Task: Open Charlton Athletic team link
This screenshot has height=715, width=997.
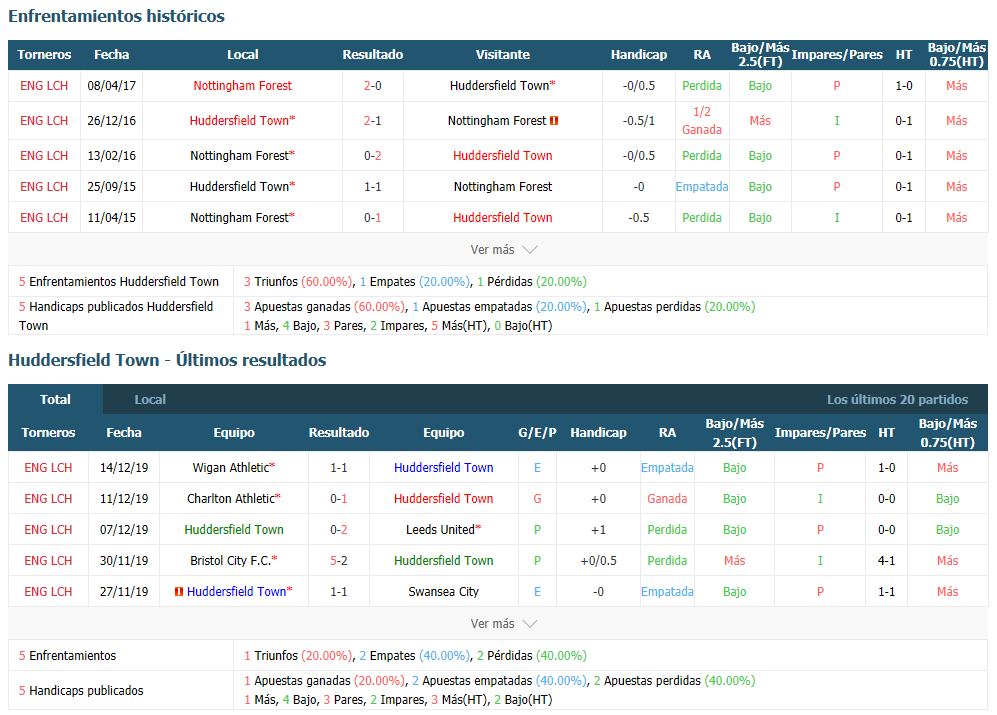Action: point(231,499)
